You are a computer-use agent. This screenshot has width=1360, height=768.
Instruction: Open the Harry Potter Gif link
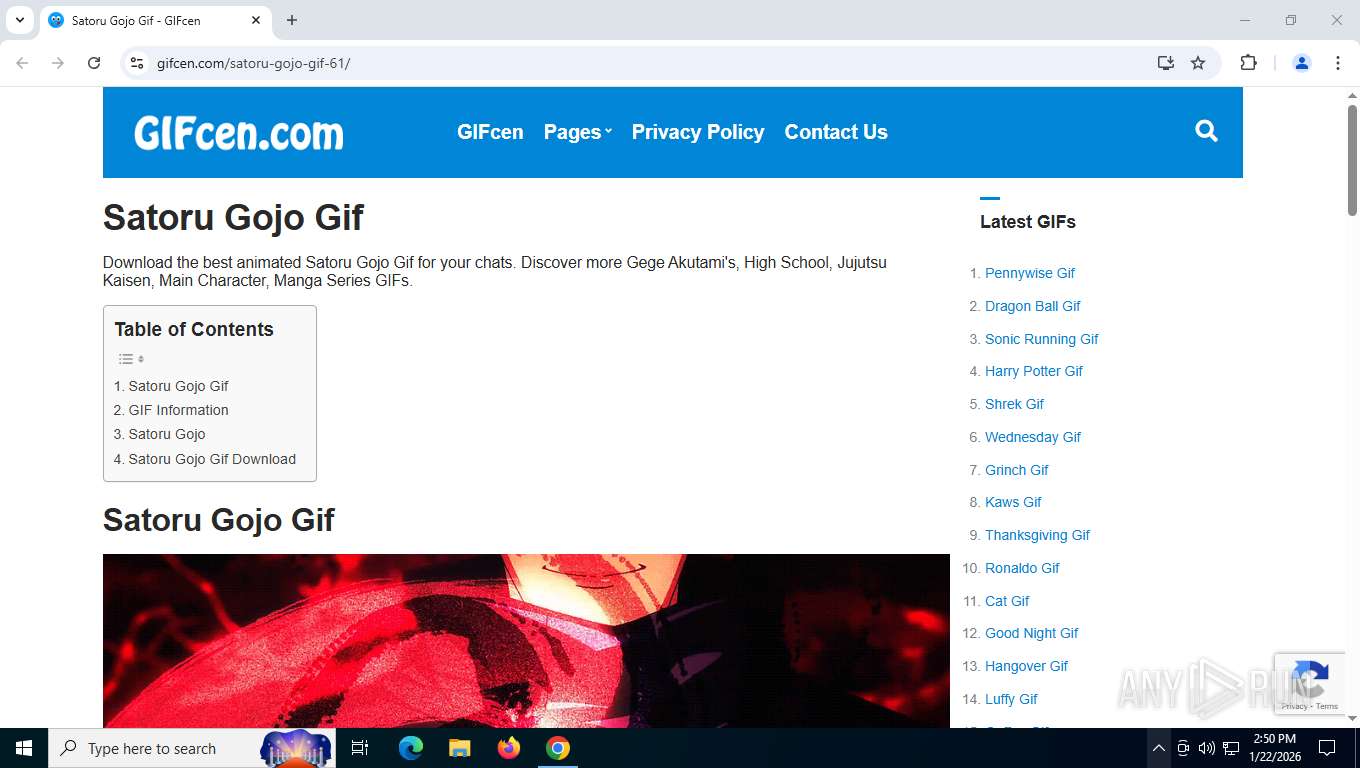tap(1034, 371)
